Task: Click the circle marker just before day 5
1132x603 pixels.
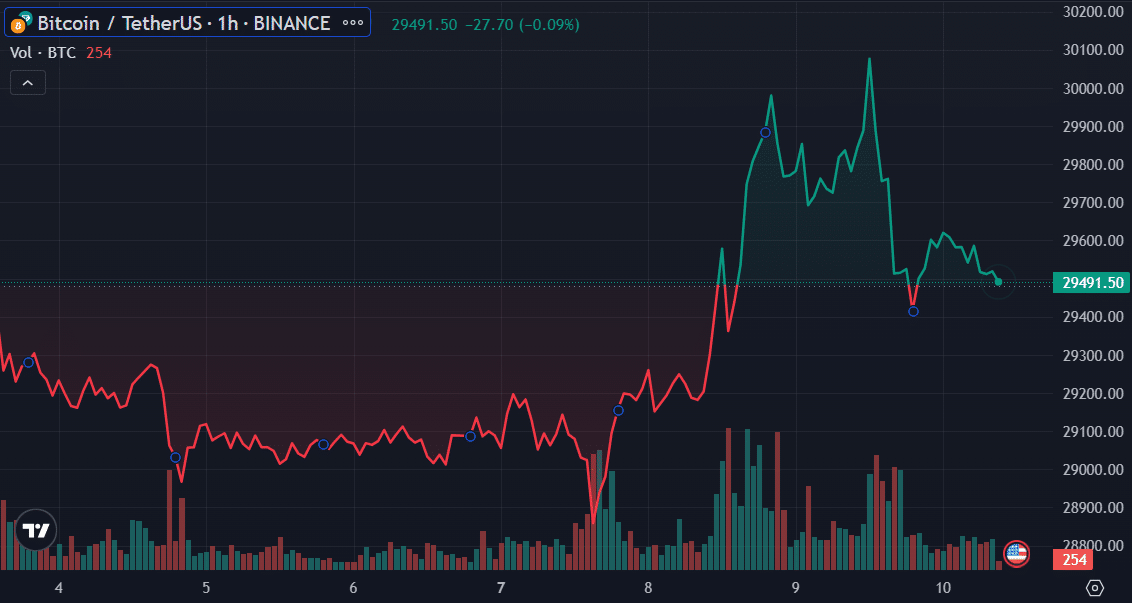Action: click(x=175, y=457)
